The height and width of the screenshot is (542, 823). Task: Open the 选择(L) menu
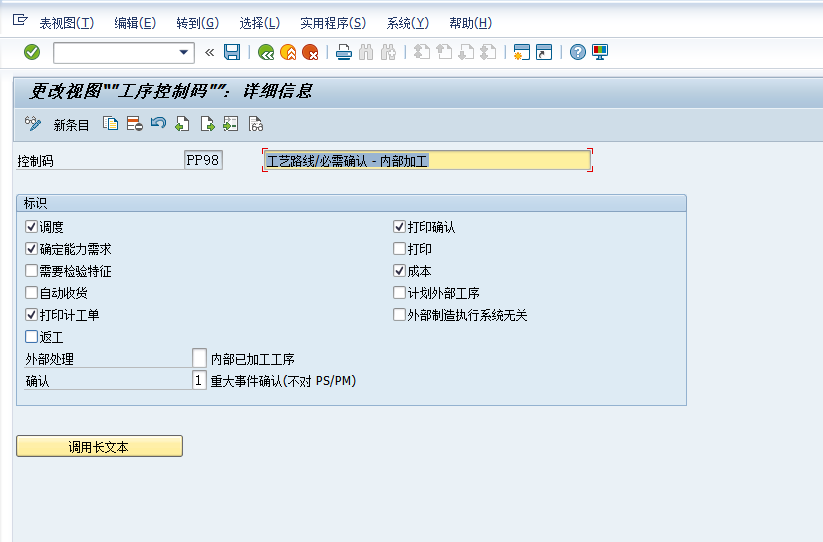[x=259, y=23]
